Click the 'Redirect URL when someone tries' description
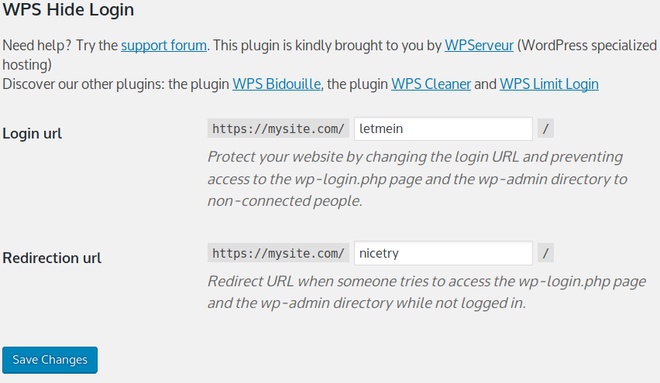This screenshot has height=383, width=660. (x=426, y=292)
